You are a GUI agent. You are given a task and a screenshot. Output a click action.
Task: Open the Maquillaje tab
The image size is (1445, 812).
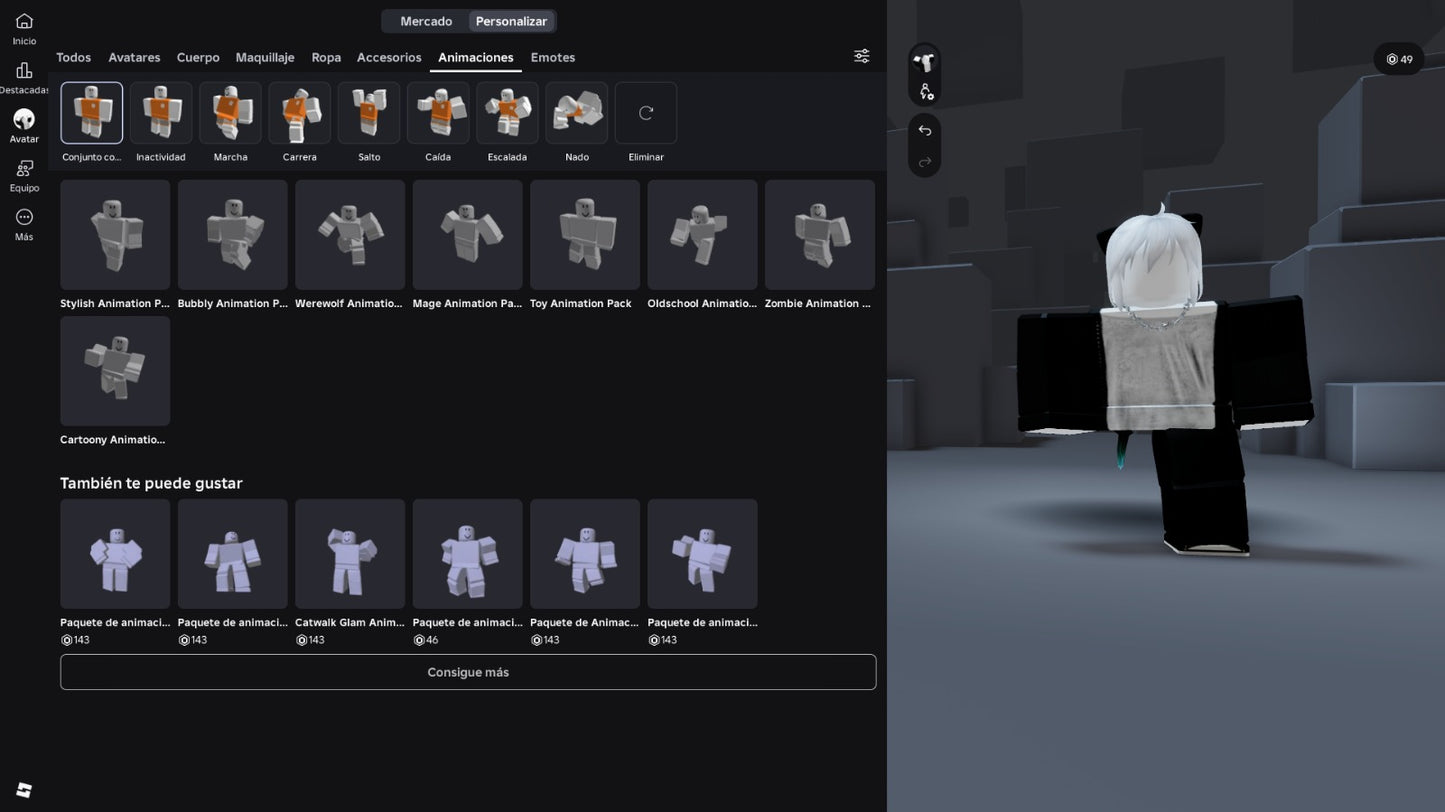coord(265,57)
